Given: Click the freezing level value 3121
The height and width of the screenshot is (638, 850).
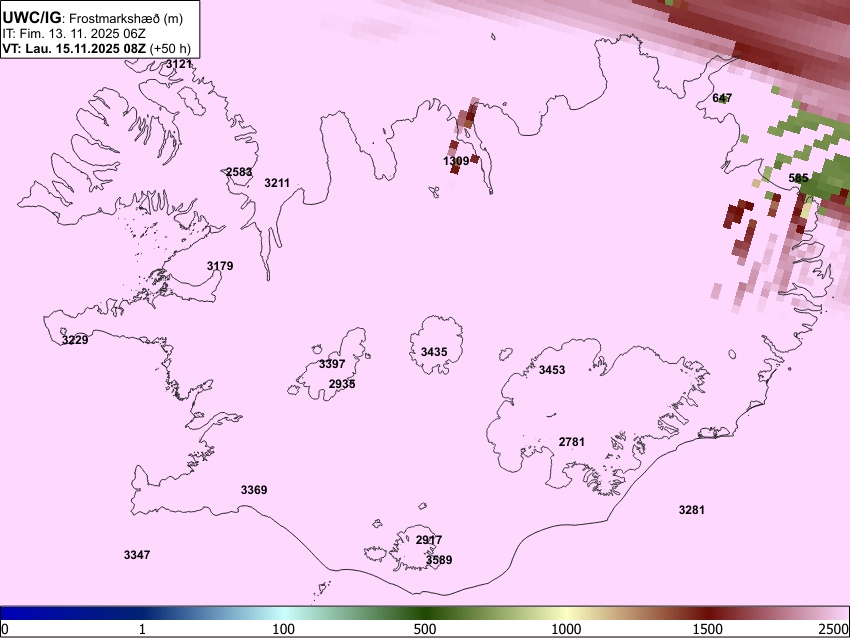Looking at the screenshot, I should (179, 64).
